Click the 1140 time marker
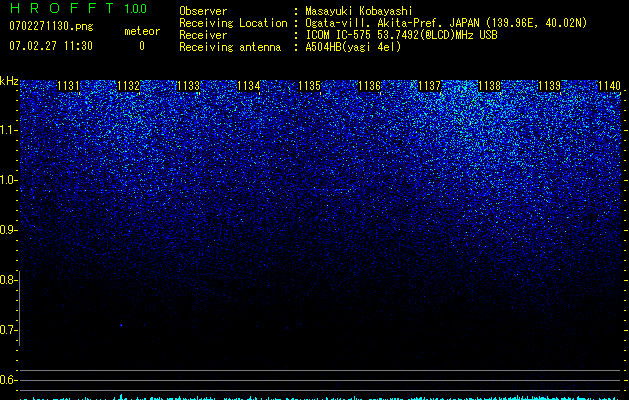The height and width of the screenshot is (400, 629). click(609, 86)
